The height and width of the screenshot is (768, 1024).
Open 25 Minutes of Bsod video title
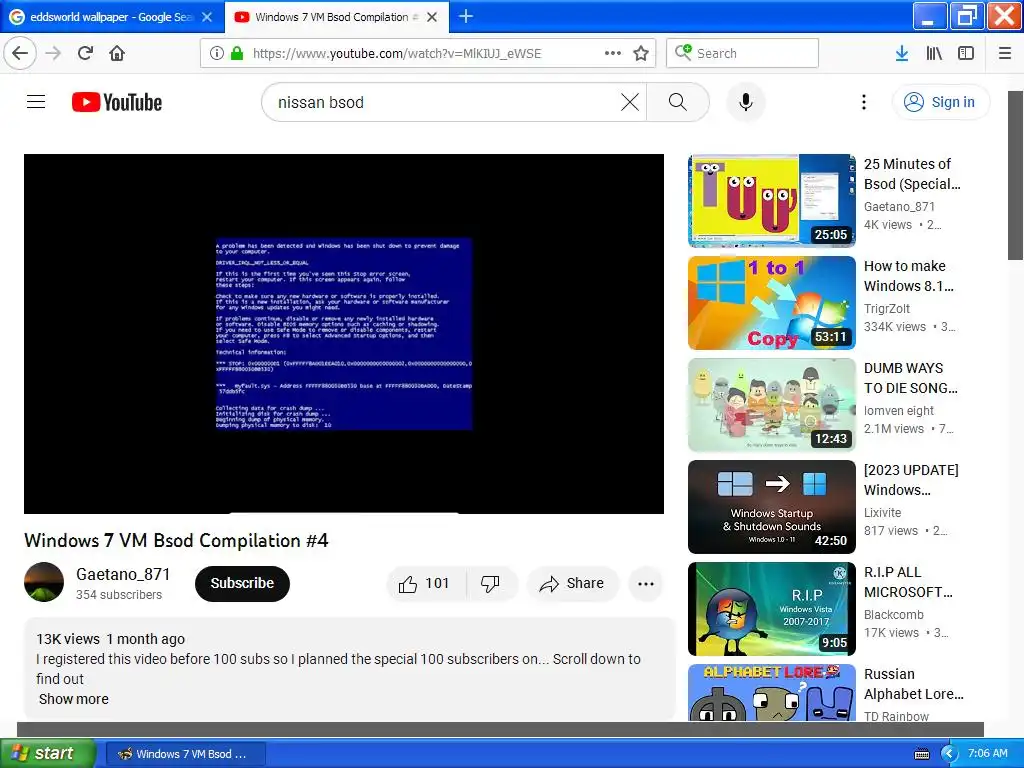pyautogui.click(x=912, y=174)
